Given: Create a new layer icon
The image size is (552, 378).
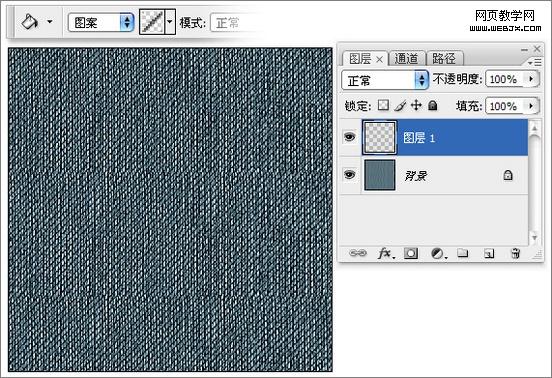Looking at the screenshot, I should pos(489,253).
